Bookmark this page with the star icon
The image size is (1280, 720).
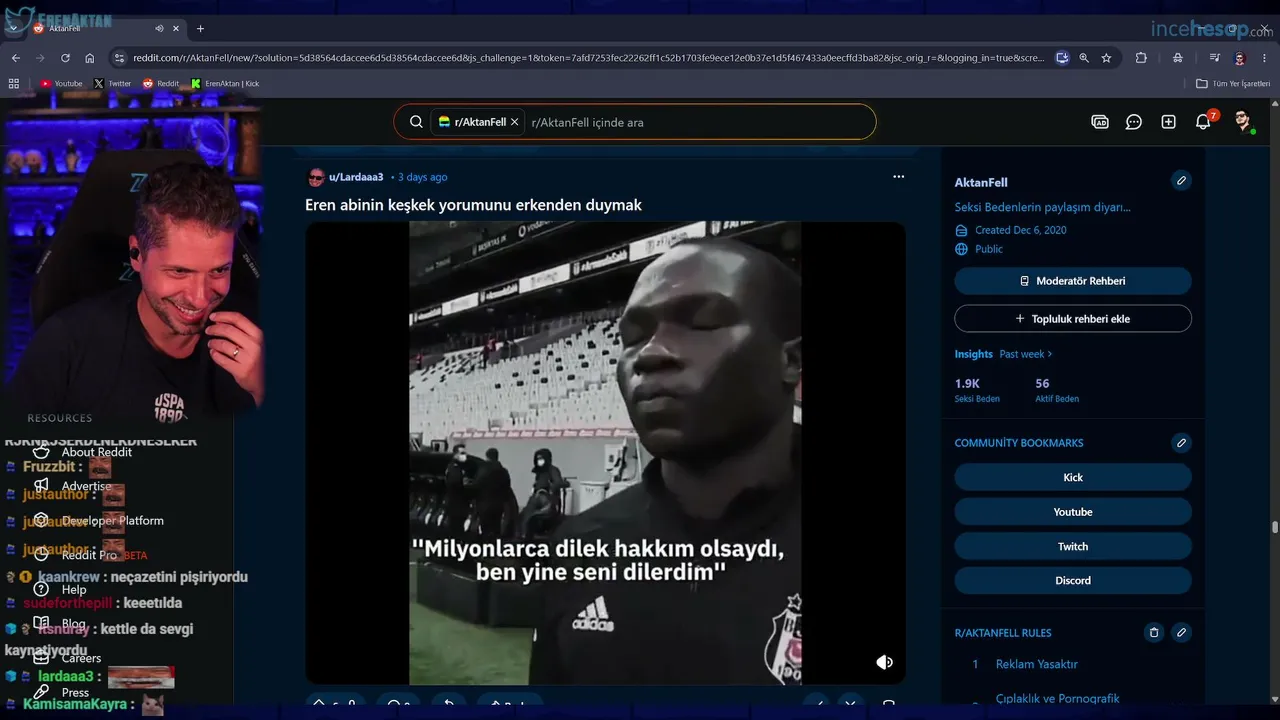pyautogui.click(x=1106, y=58)
